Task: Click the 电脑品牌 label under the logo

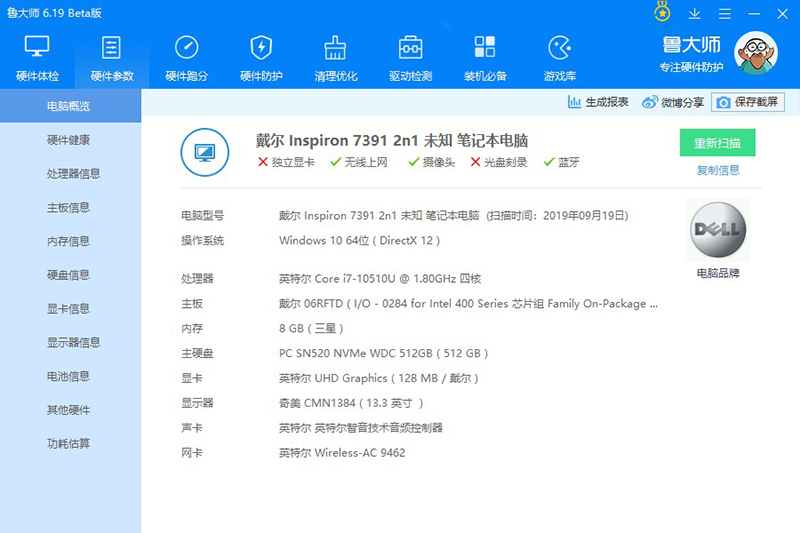Action: pyautogui.click(x=718, y=273)
